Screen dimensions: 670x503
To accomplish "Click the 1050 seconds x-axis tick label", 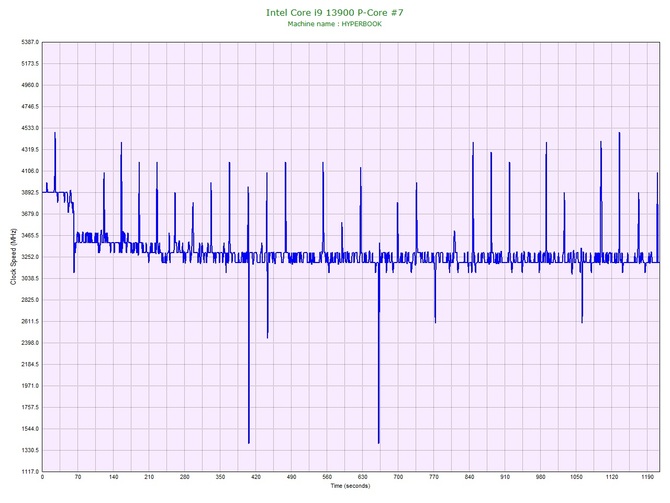I will tap(576, 477).
